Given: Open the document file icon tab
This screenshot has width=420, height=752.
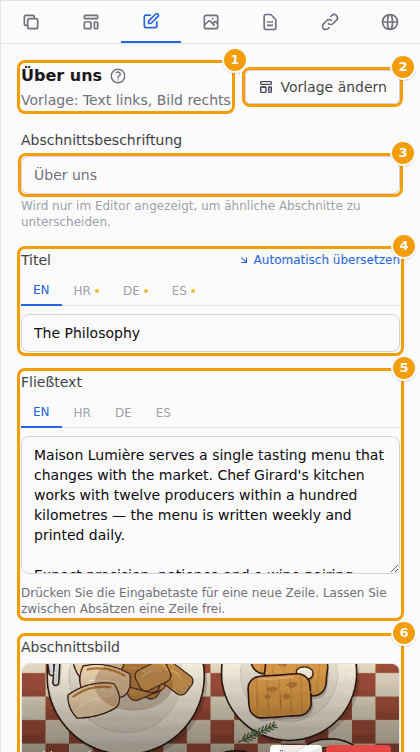Looking at the screenshot, I should (270, 22).
